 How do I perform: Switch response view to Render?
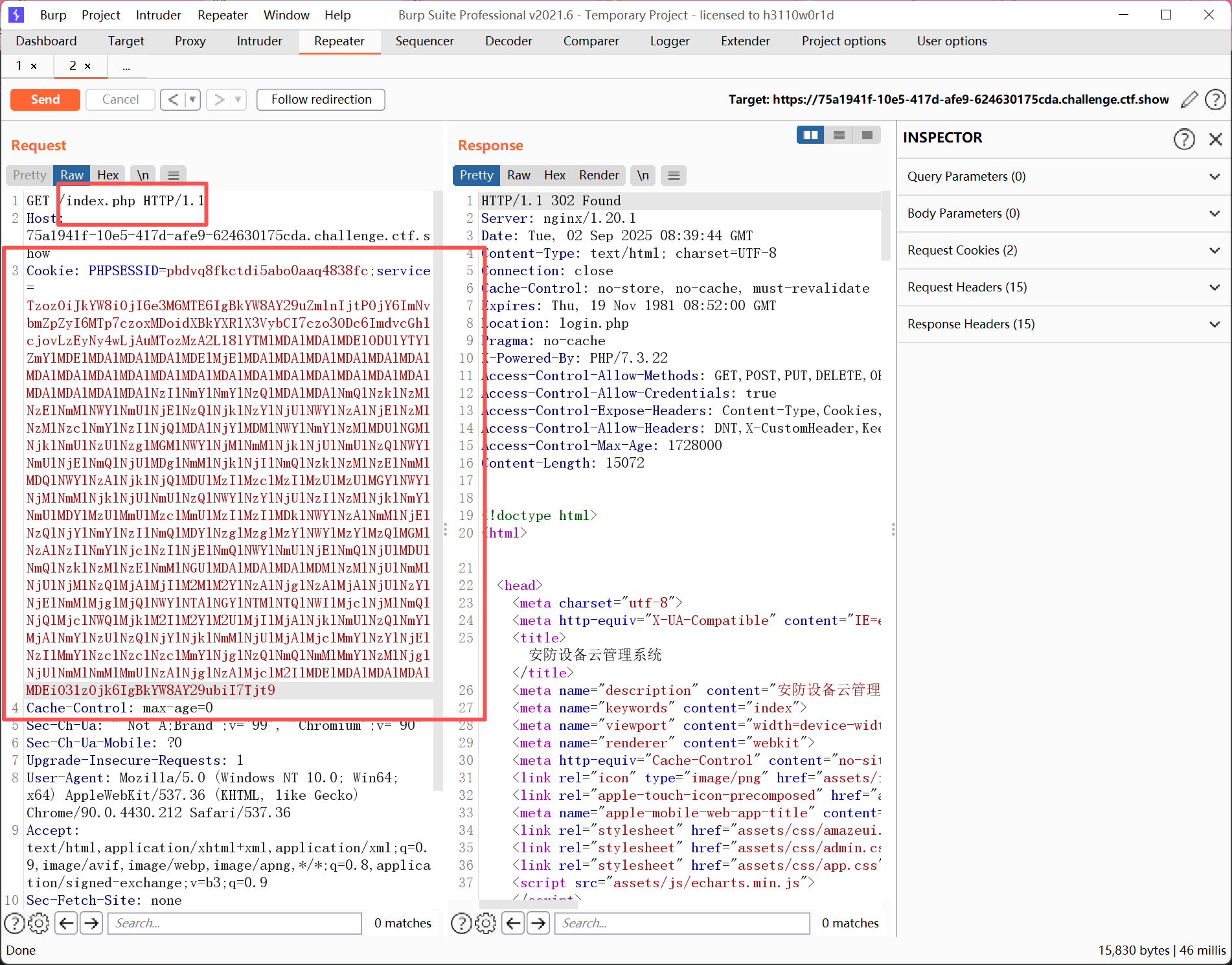(x=599, y=175)
